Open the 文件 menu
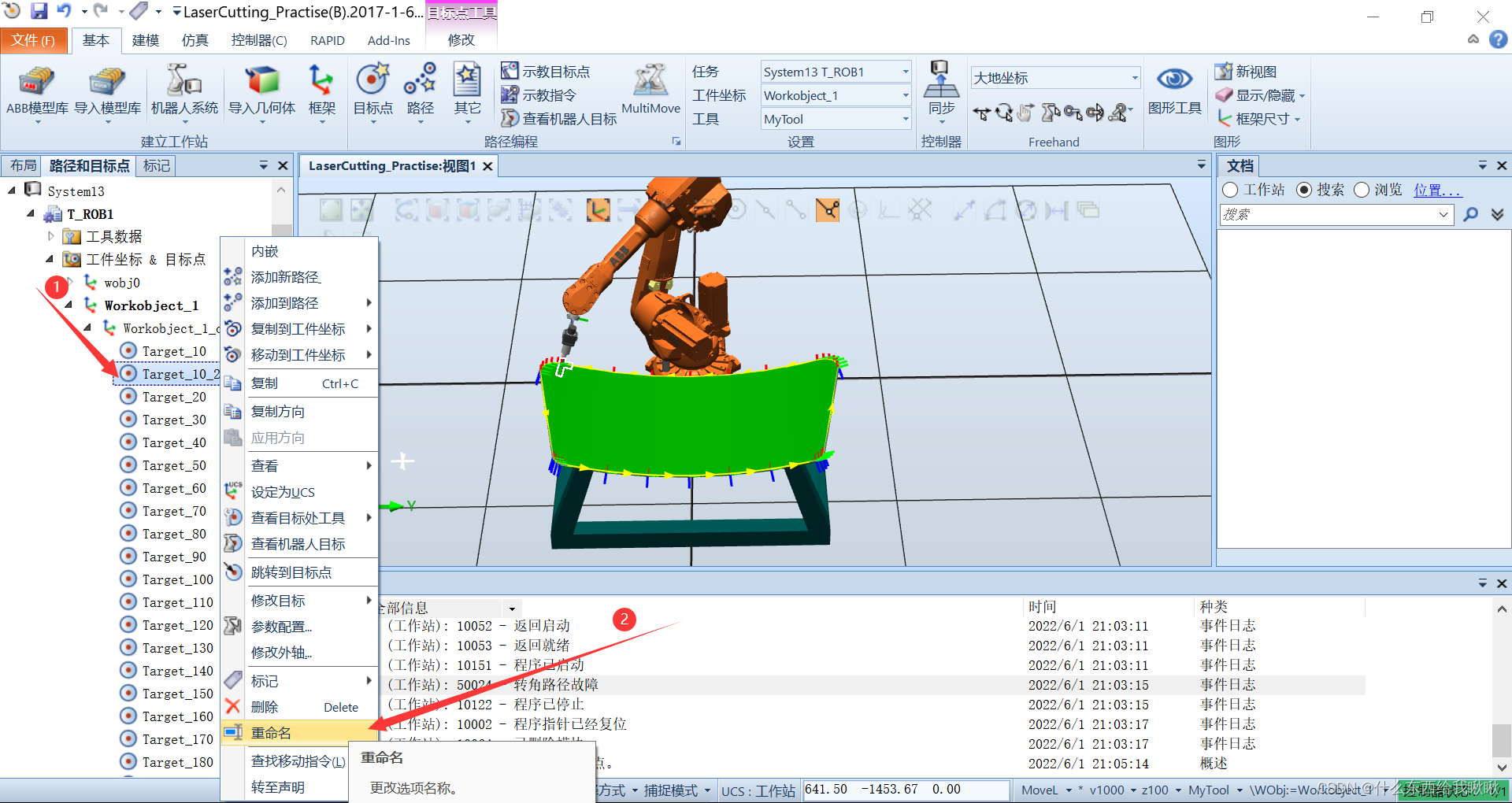Screen dimensions: 1512x803 click(33, 40)
